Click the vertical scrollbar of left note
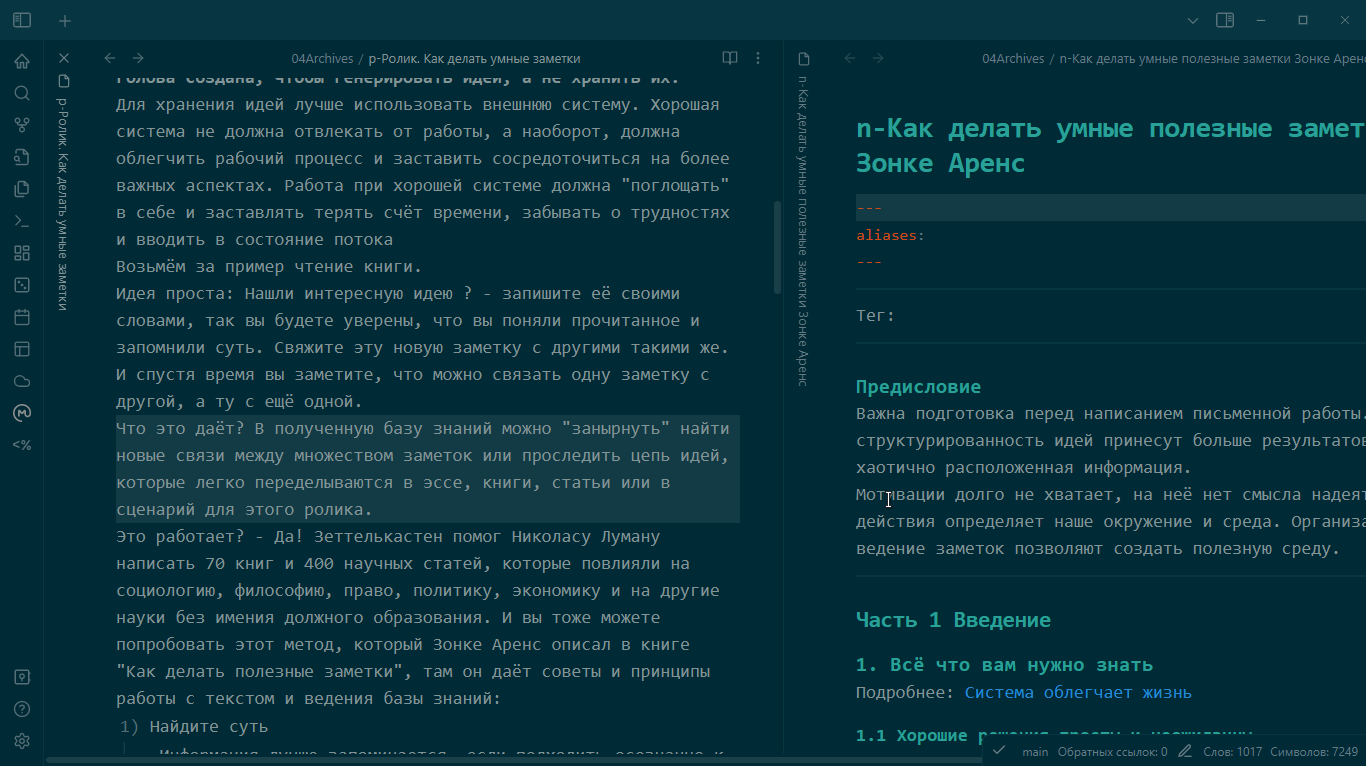 pyautogui.click(x=777, y=247)
